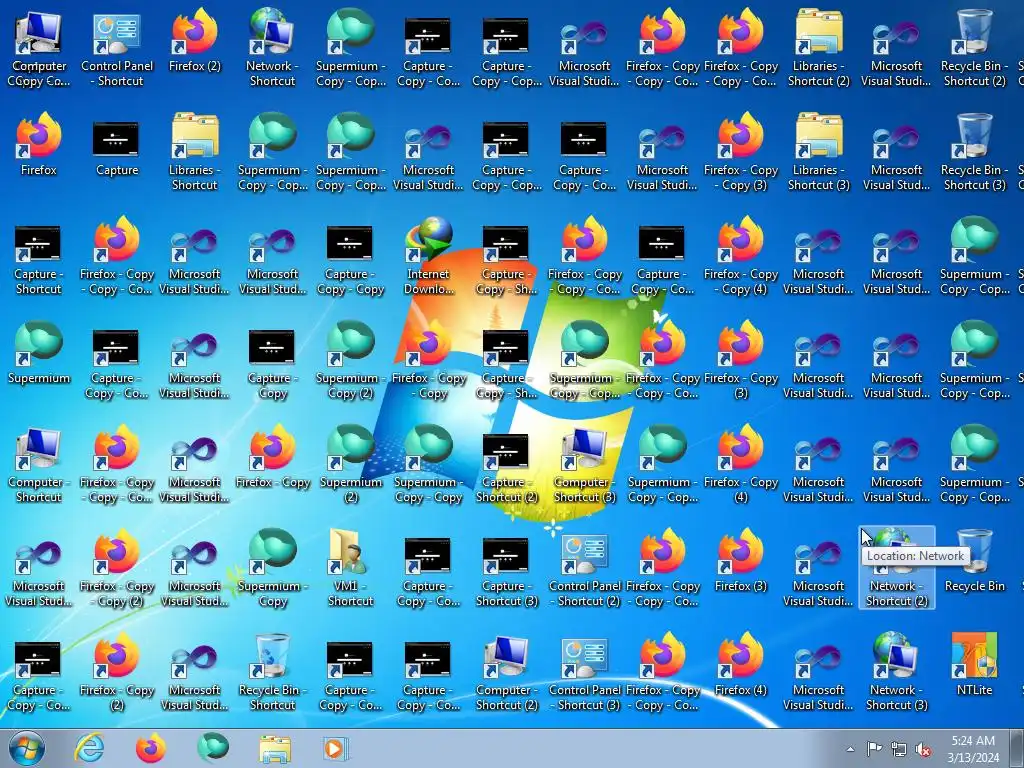Select the Computer - Shortcut (3) icon

[x=584, y=463]
